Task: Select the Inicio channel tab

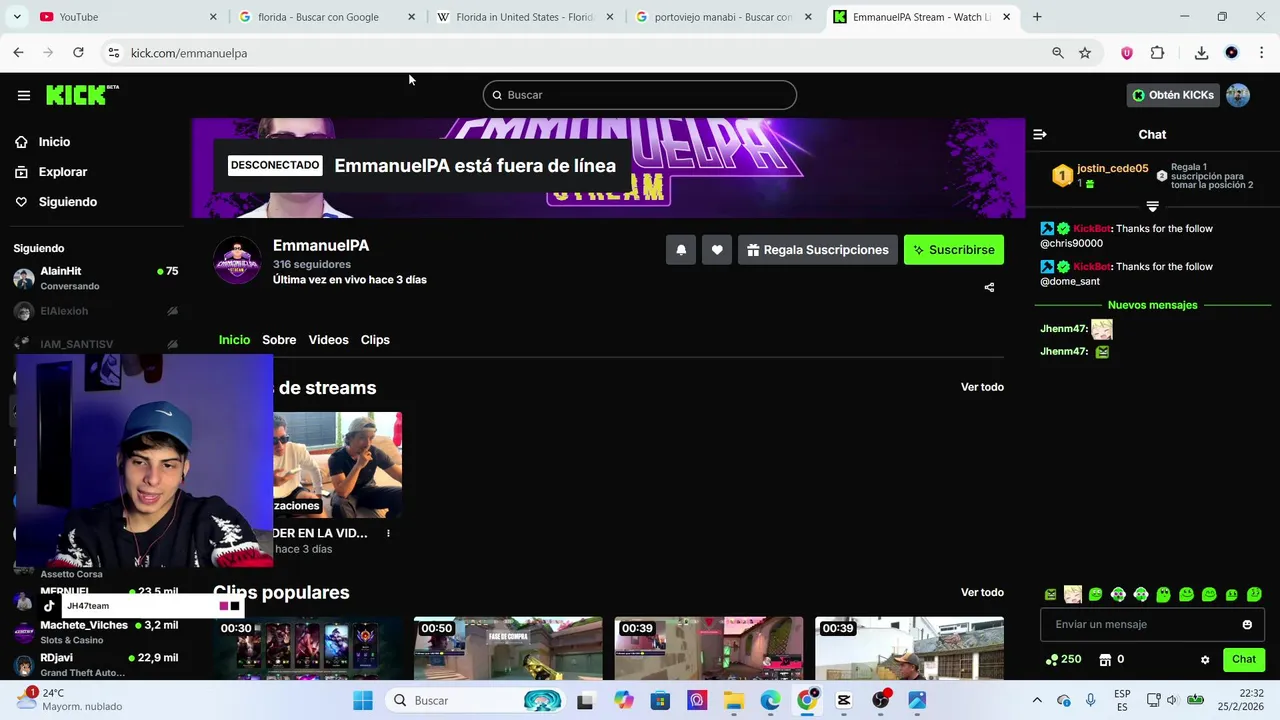Action: coord(234,340)
